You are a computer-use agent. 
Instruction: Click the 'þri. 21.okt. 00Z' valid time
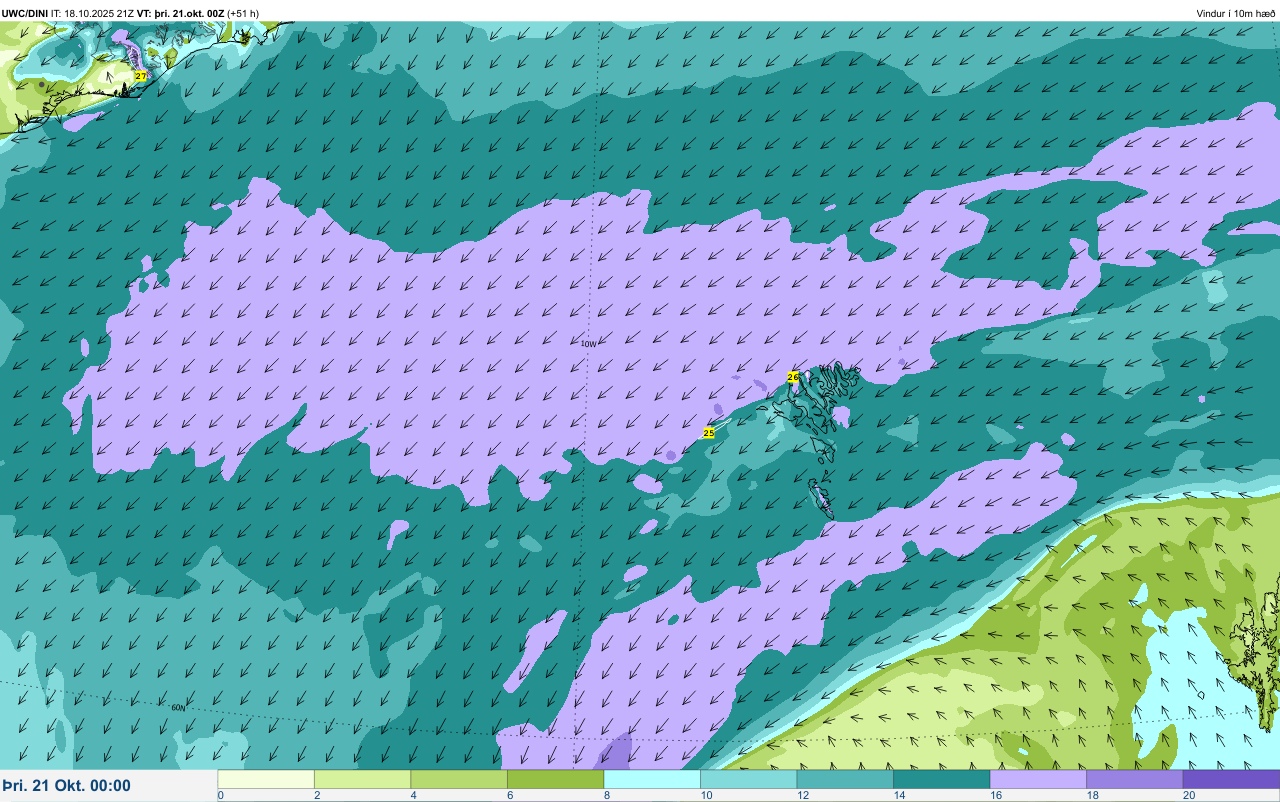(x=188, y=13)
